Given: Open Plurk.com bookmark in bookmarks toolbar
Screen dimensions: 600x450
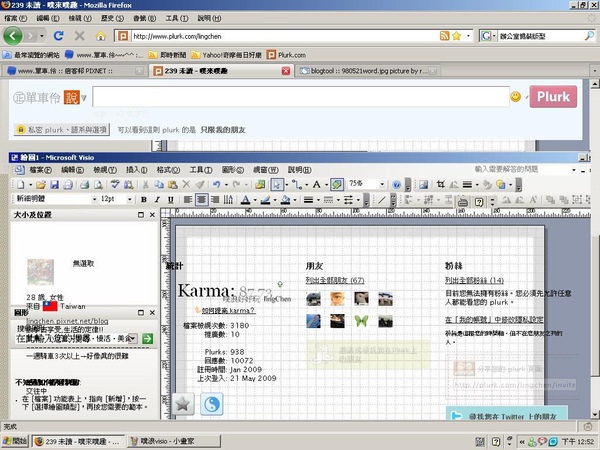Looking at the screenshot, I should tap(286, 55).
